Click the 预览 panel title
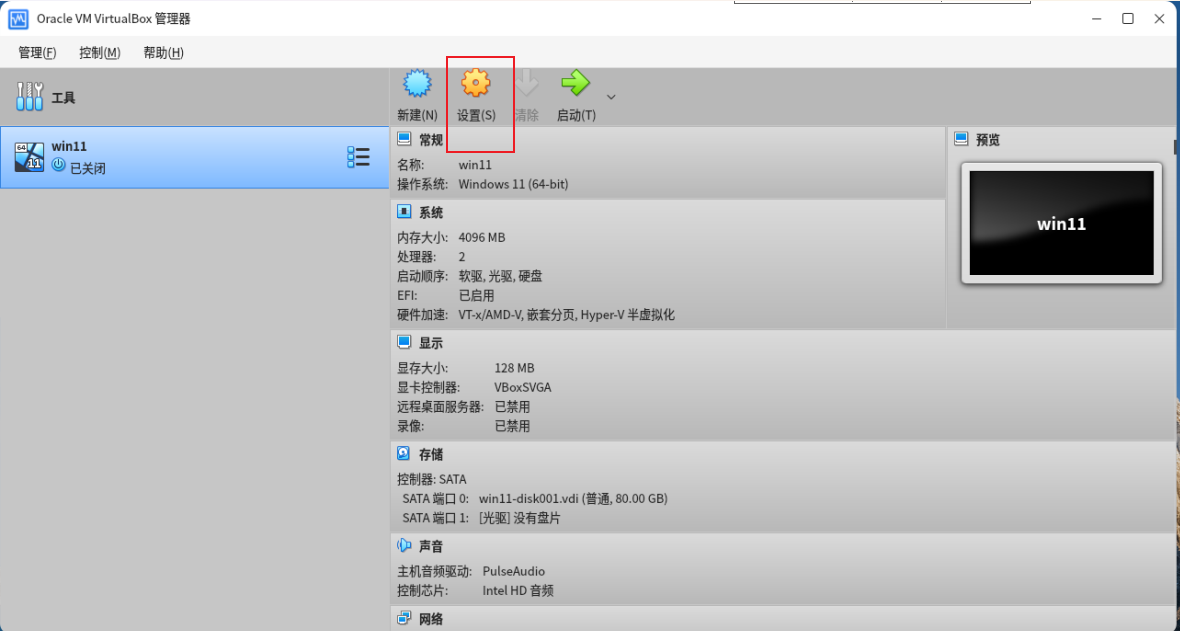The image size is (1180, 631). click(988, 140)
